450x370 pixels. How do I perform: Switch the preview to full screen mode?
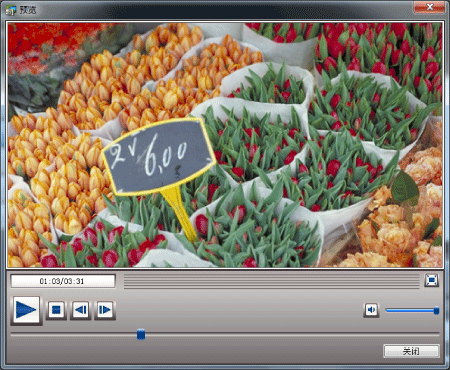pos(432,280)
